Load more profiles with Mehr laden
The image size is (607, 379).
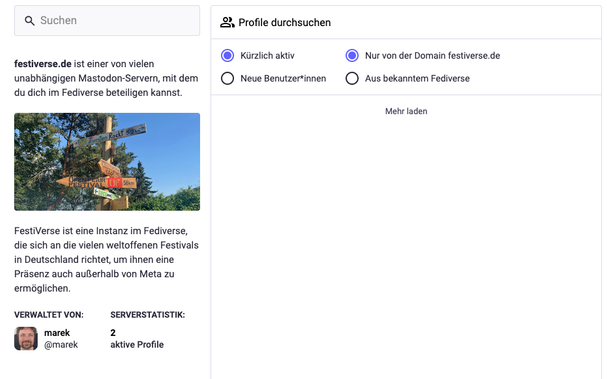click(x=406, y=111)
